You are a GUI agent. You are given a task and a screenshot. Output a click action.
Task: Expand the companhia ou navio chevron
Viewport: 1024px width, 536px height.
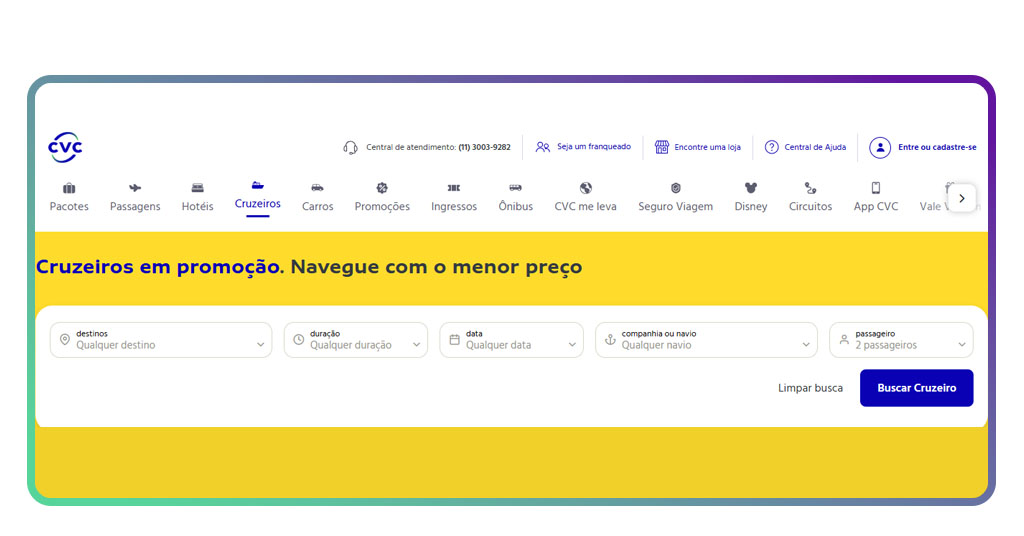[x=805, y=345]
